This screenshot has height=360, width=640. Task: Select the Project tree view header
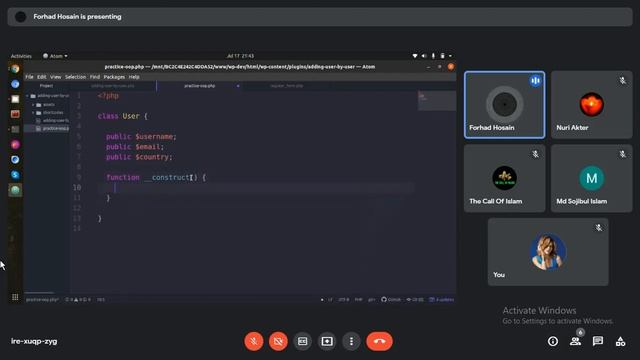point(47,86)
